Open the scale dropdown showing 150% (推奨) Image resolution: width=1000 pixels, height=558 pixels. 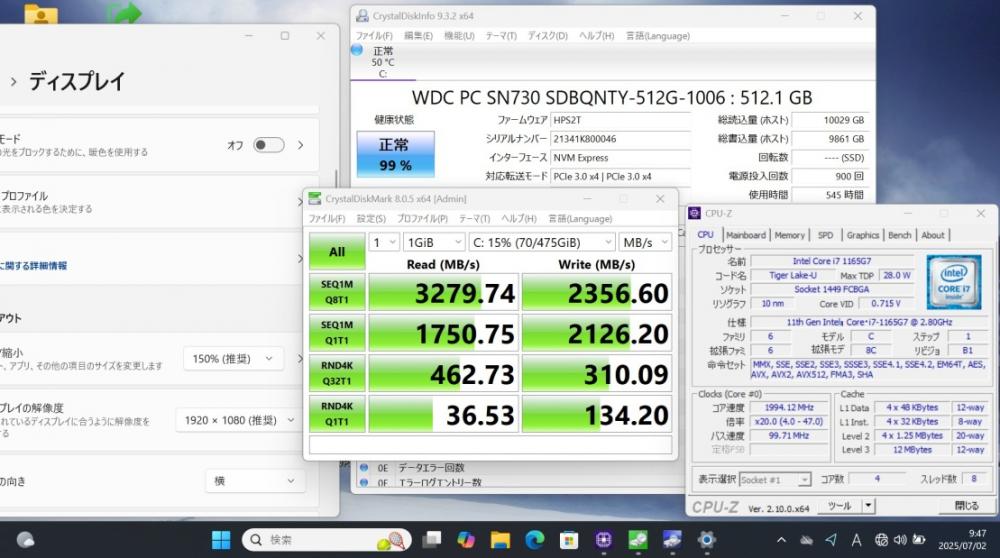click(x=232, y=359)
